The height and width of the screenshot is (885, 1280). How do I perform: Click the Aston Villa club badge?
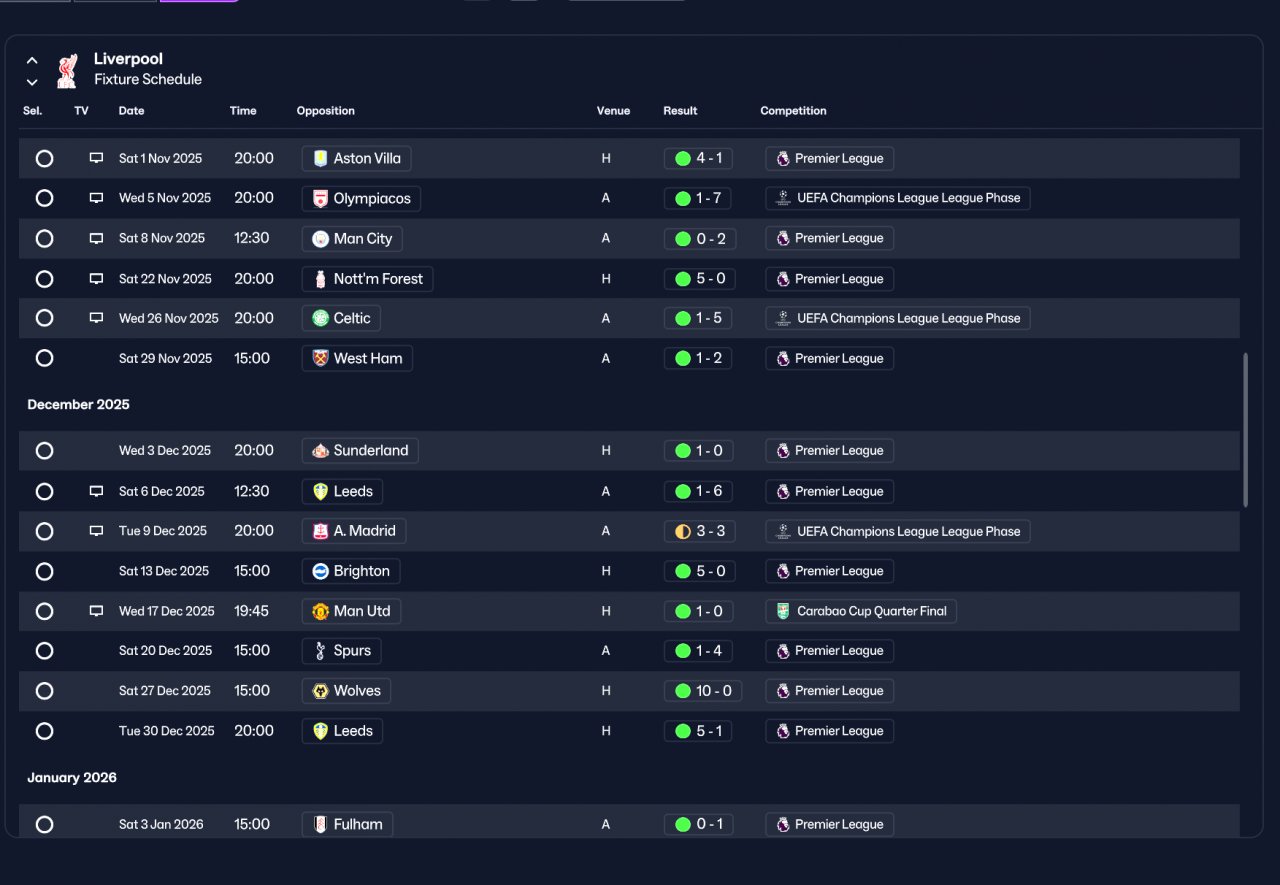click(320, 158)
